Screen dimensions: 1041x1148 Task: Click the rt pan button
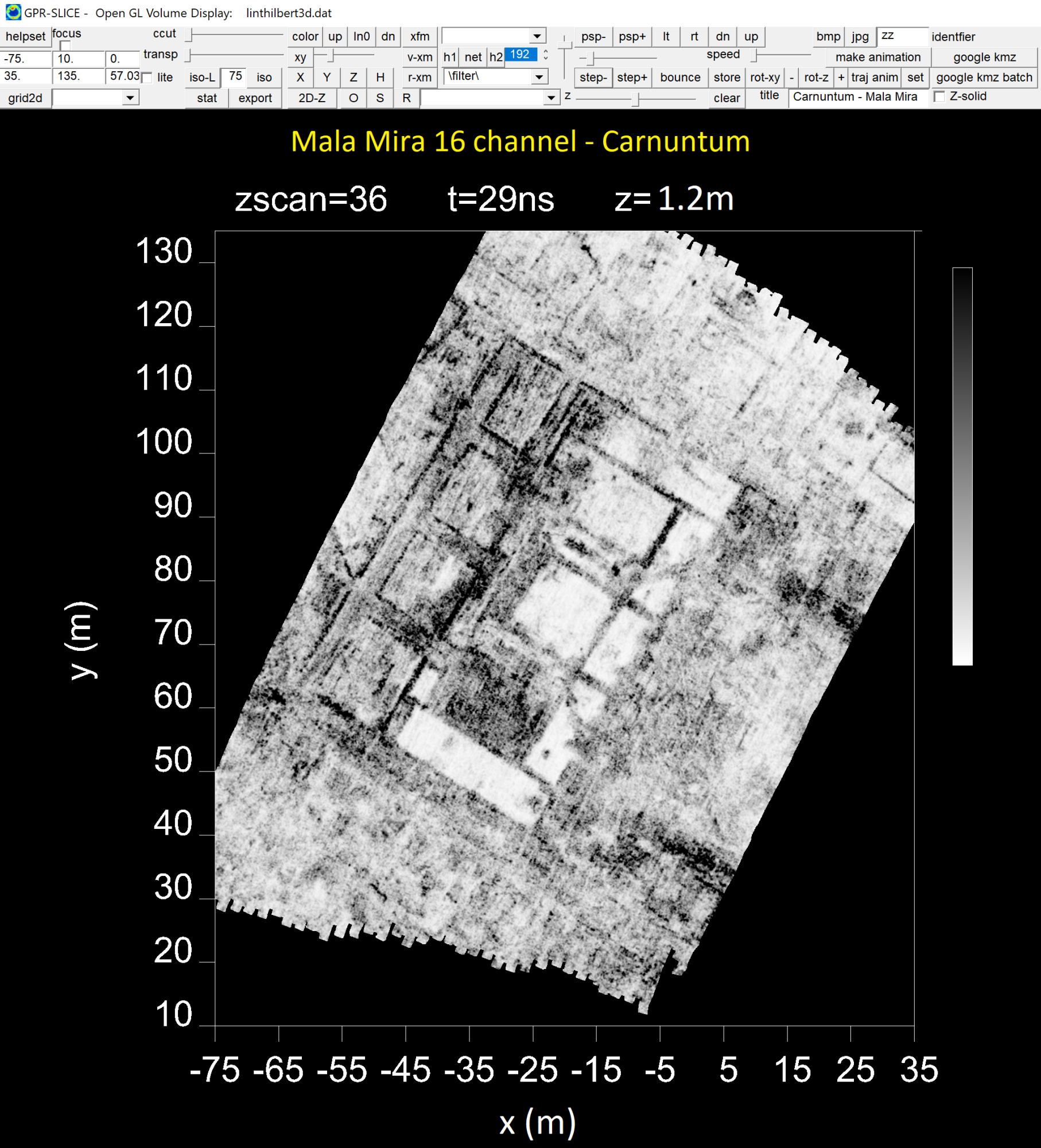694,37
